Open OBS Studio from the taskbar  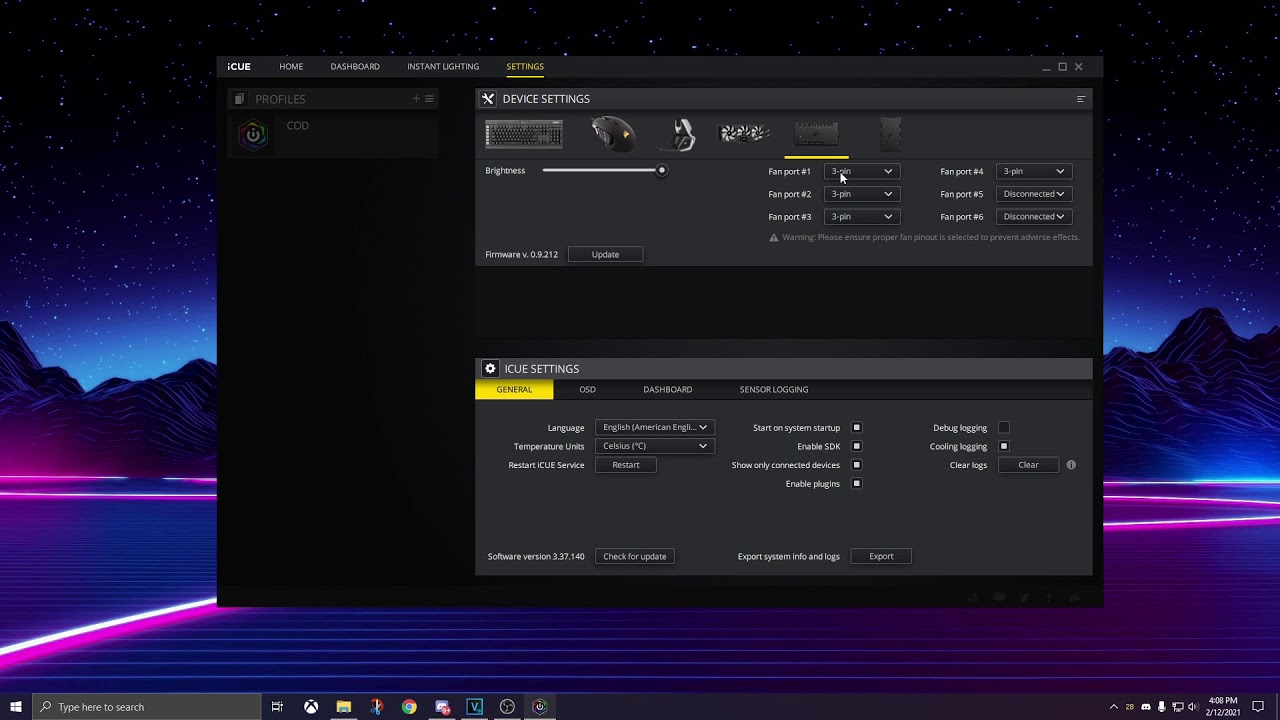pyautogui.click(x=507, y=707)
